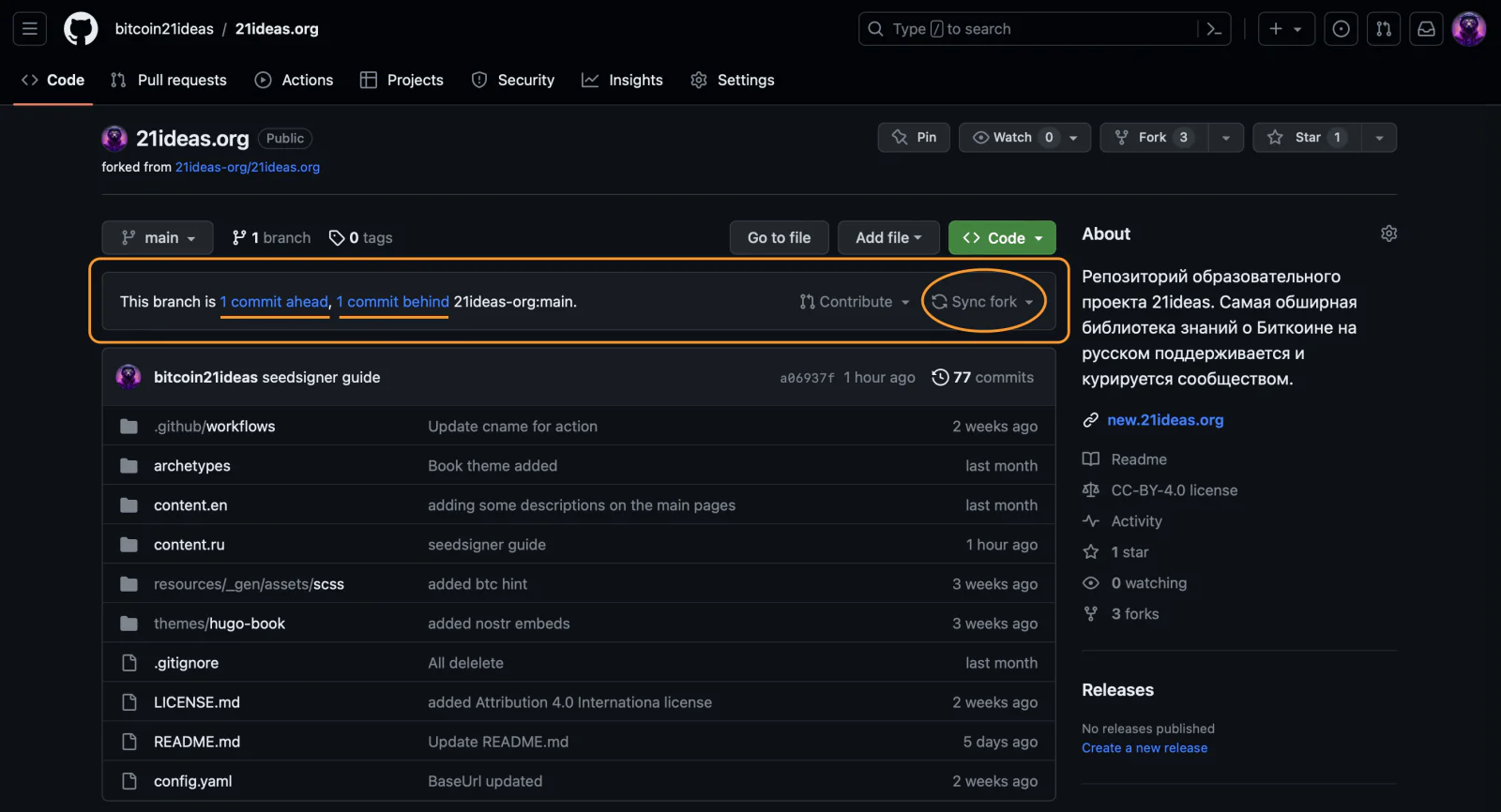Open the themes/hugo-book folder
Screen dimensions: 1501x812
[220, 624]
